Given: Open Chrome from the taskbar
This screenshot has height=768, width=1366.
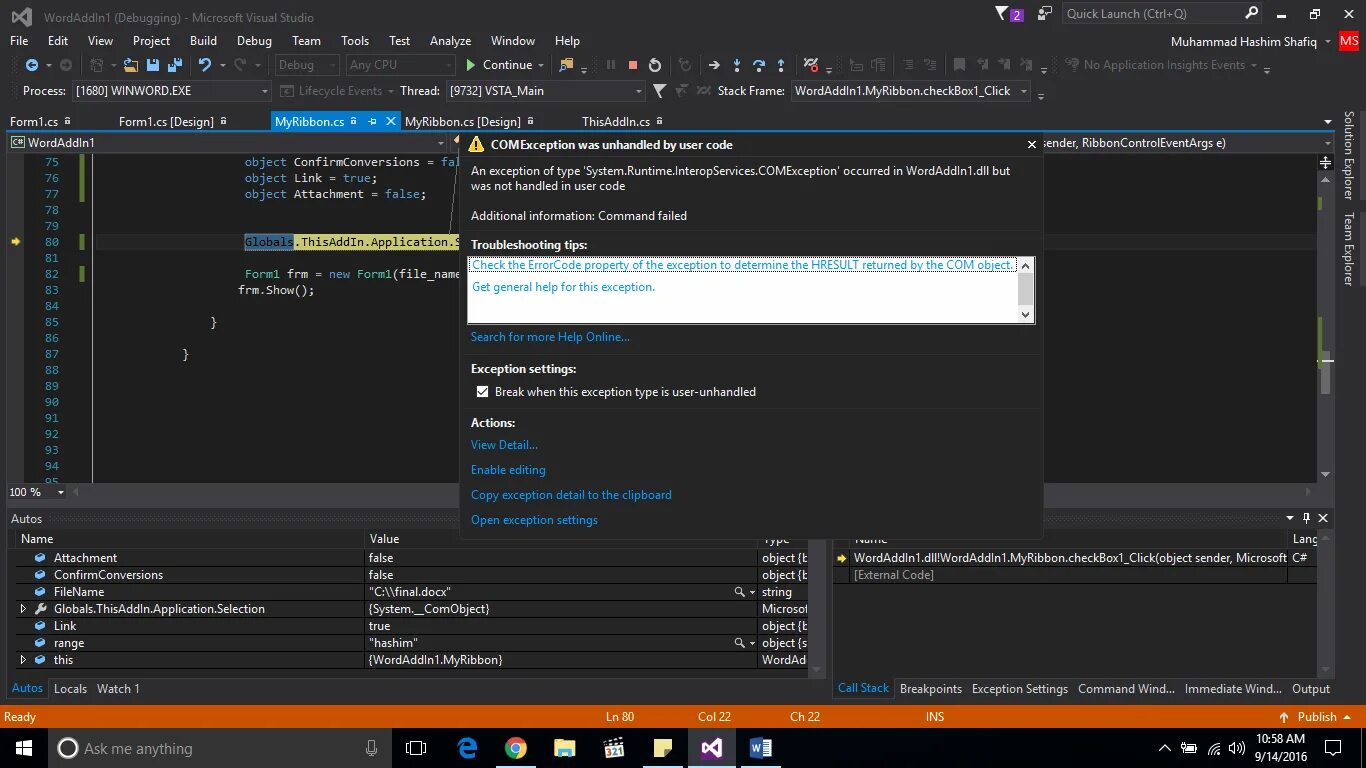Looking at the screenshot, I should 515,748.
